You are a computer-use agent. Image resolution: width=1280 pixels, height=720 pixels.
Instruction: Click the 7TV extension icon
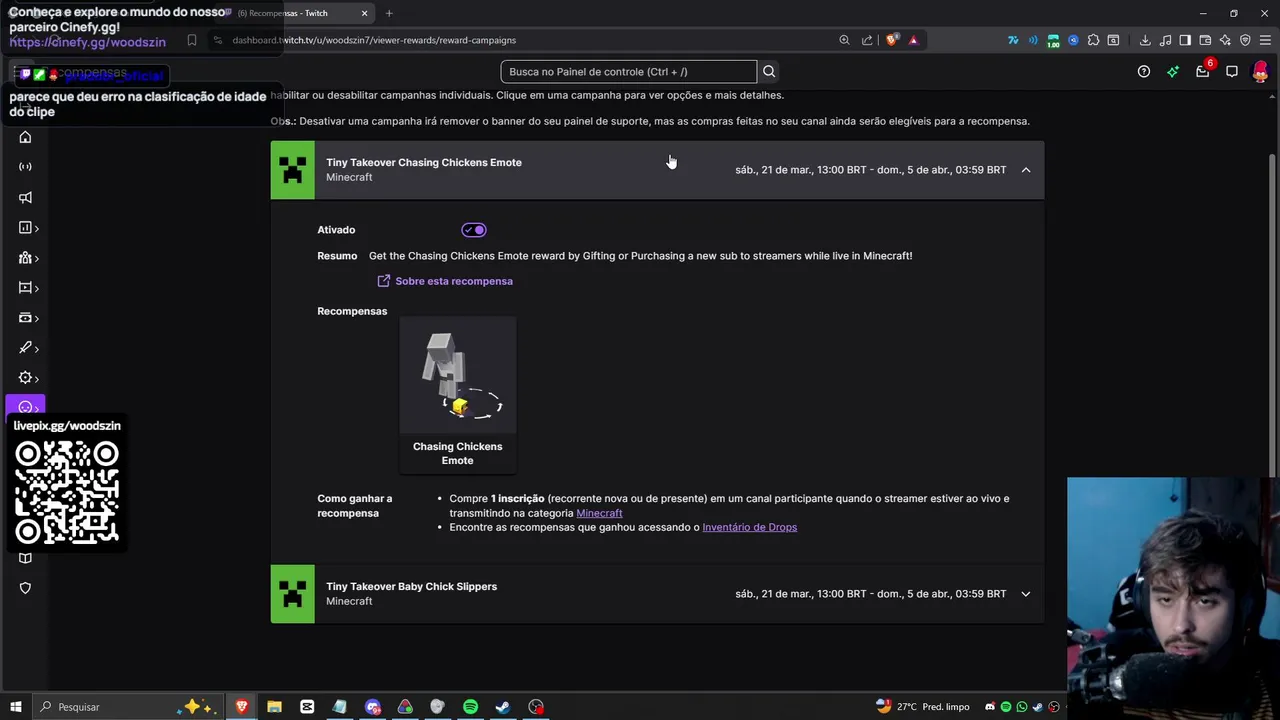coord(1013,40)
